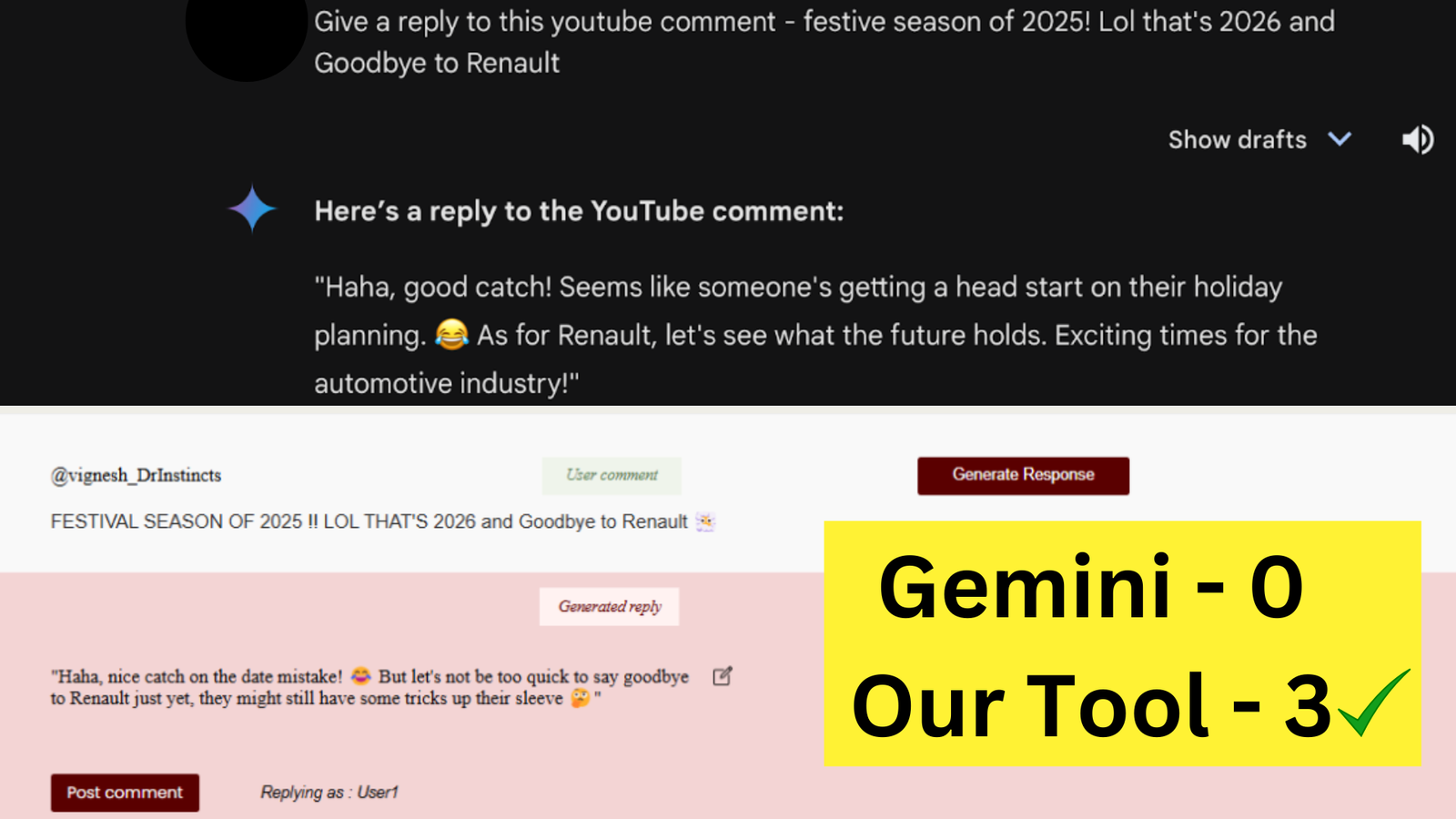Viewport: 1456px width, 819px height.
Task: Click the 'Replying as : User1' text
Action: (329, 792)
